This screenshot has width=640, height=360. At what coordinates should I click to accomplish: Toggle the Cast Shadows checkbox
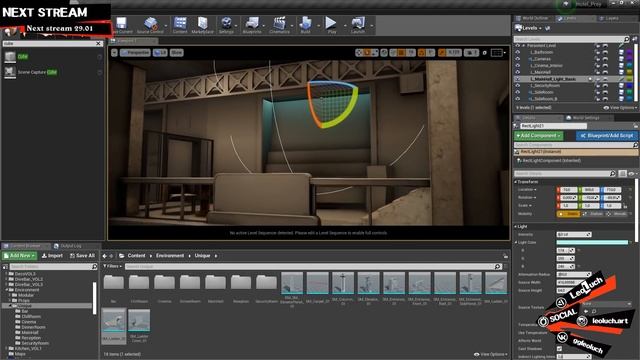coord(559,349)
